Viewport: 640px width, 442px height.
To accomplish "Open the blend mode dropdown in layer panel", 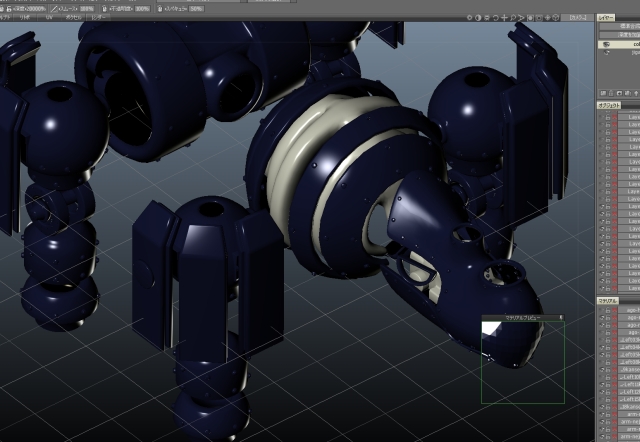I will pyautogui.click(x=620, y=27).
